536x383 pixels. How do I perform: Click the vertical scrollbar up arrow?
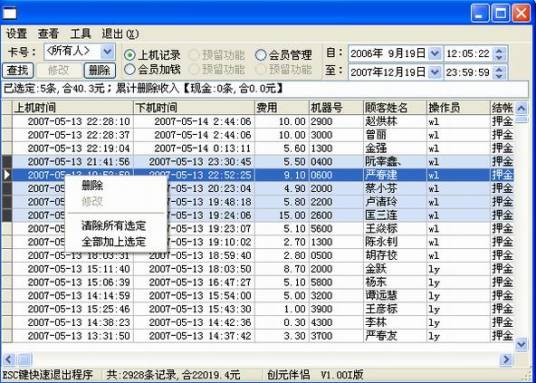[521, 108]
